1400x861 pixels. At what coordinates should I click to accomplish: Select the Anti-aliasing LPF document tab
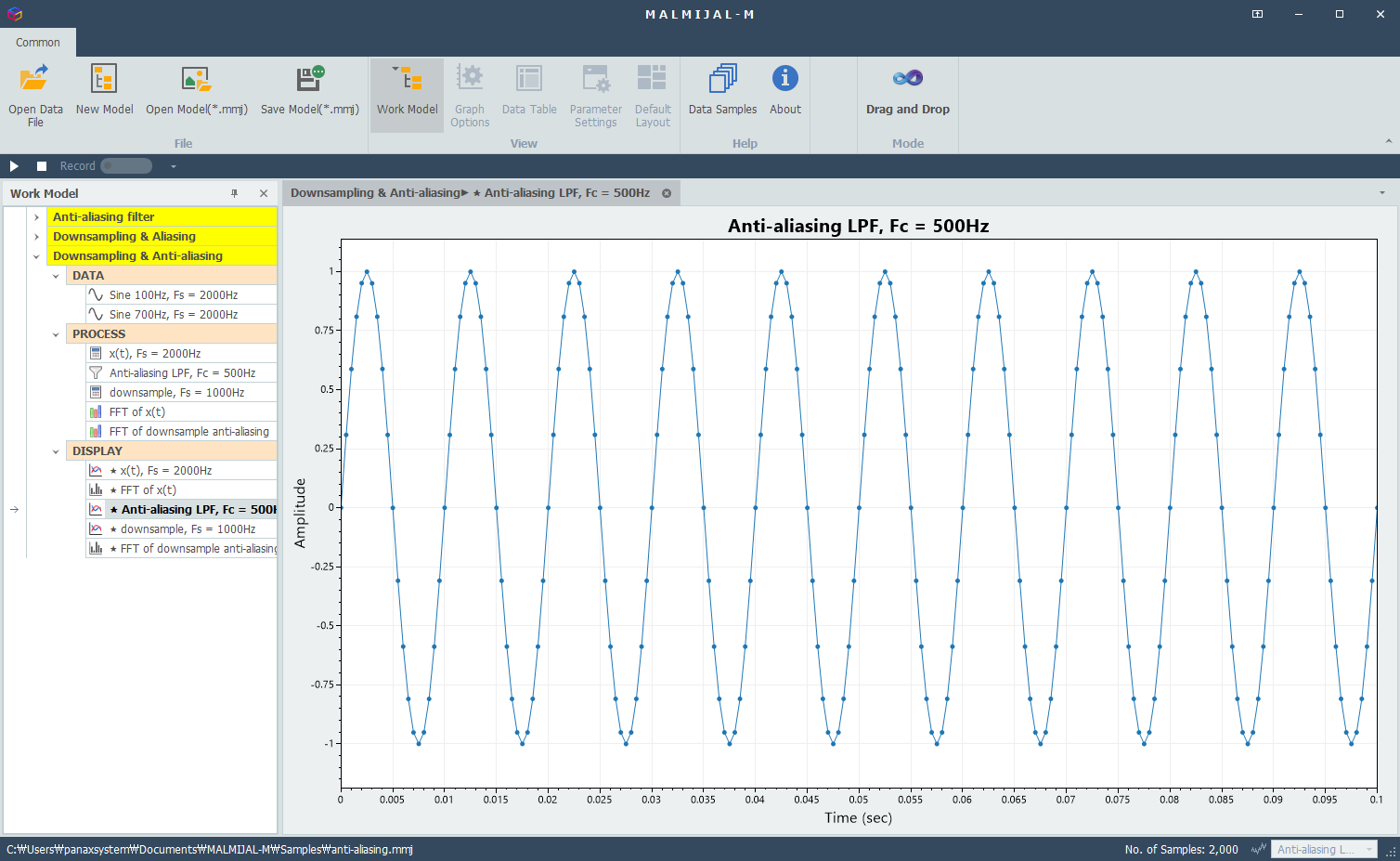click(470, 193)
